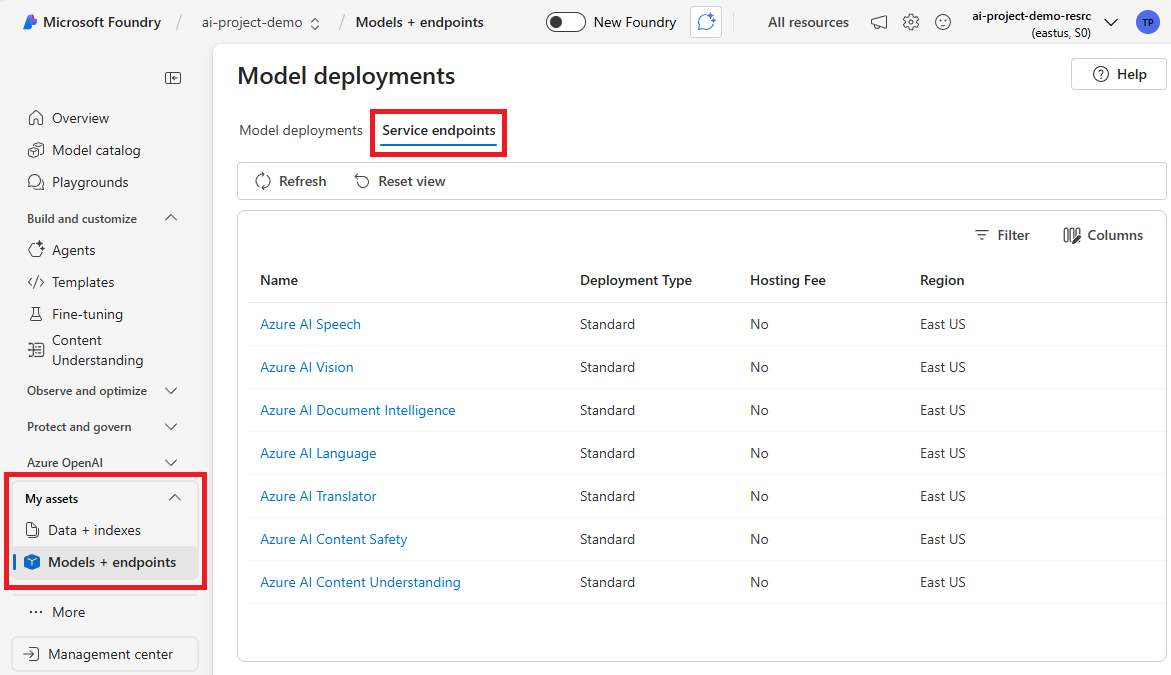Viewport: 1171px width, 675px height.
Task: Click the Help button
Action: (1119, 74)
